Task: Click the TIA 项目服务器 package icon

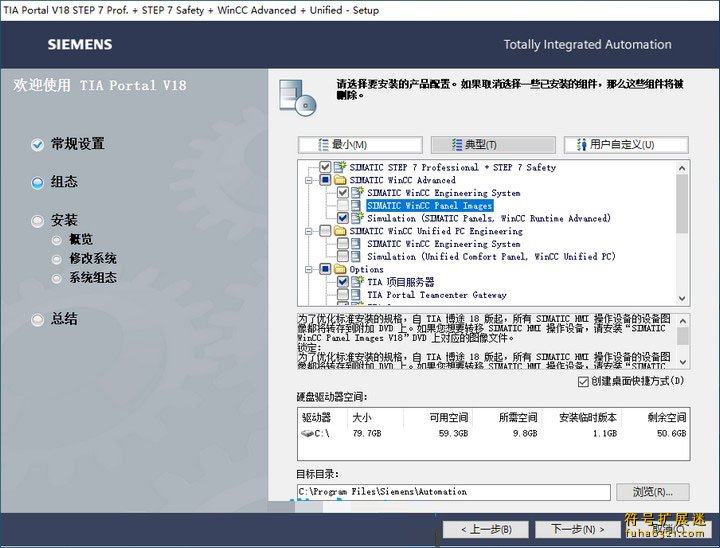Action: tap(357, 282)
